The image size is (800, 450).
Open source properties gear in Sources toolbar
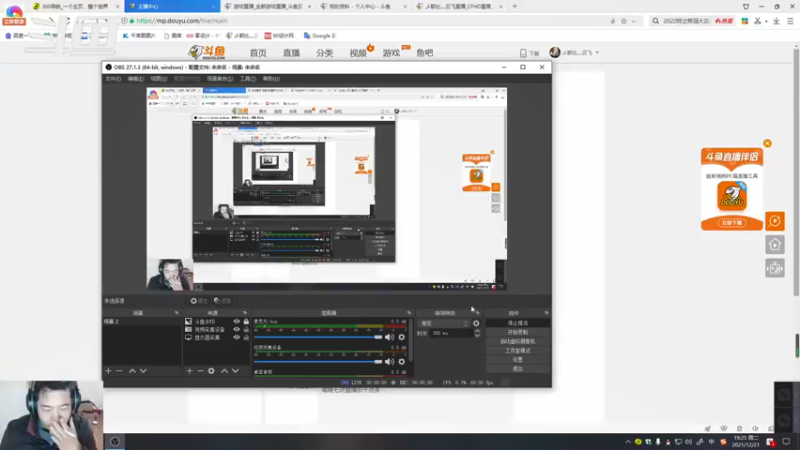tap(211, 371)
